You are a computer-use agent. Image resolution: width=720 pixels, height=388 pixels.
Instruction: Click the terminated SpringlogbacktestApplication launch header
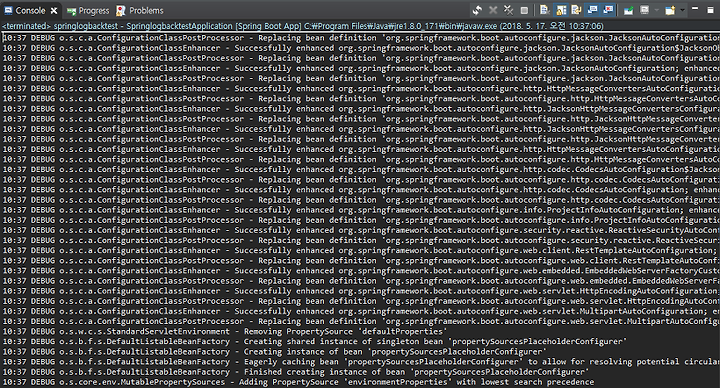303,26
